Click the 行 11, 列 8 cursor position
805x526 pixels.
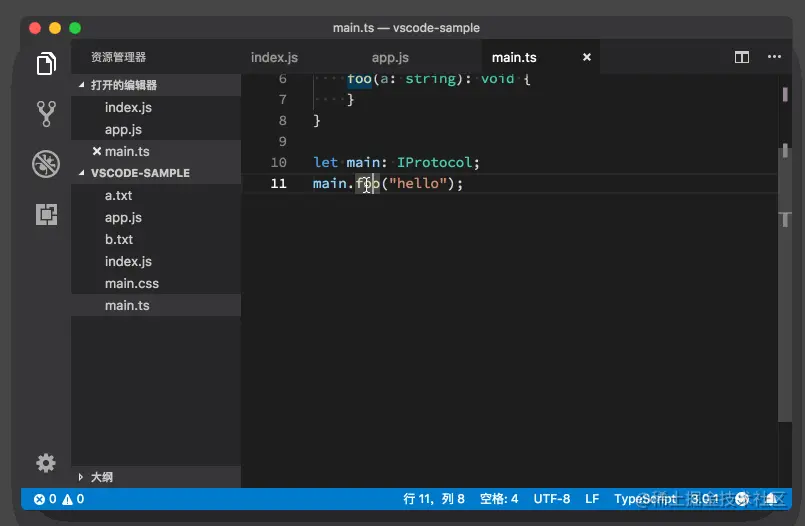[x=433, y=499]
